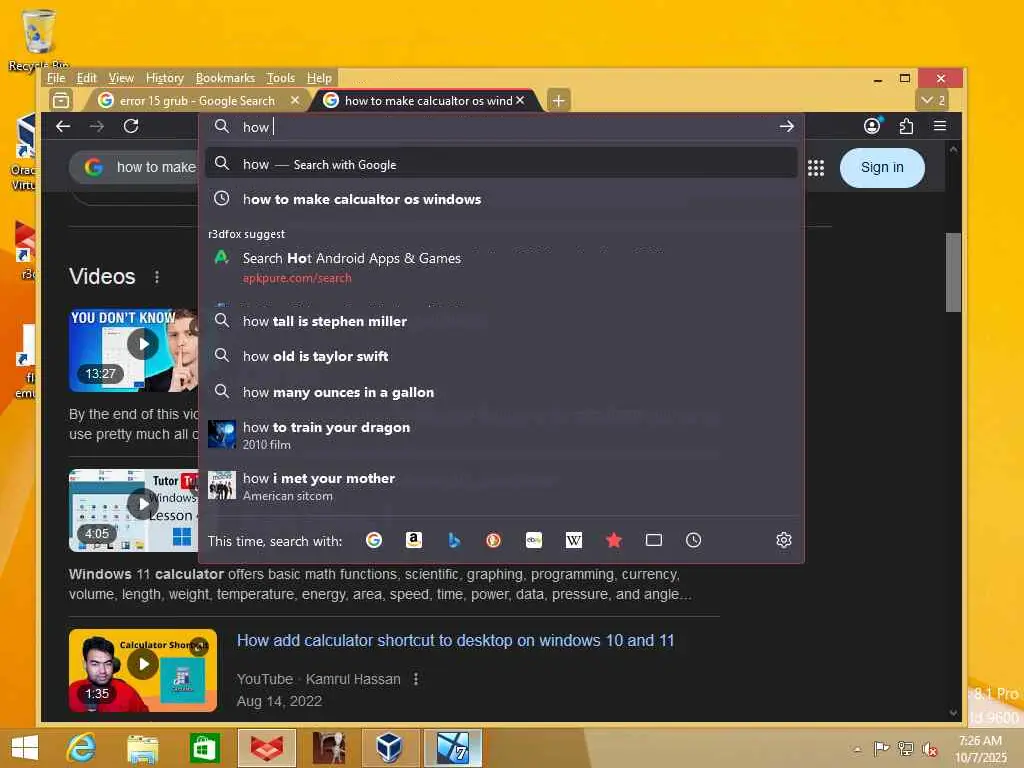Open a new tab with plus button
Screen dimensions: 1024x768
click(x=558, y=101)
